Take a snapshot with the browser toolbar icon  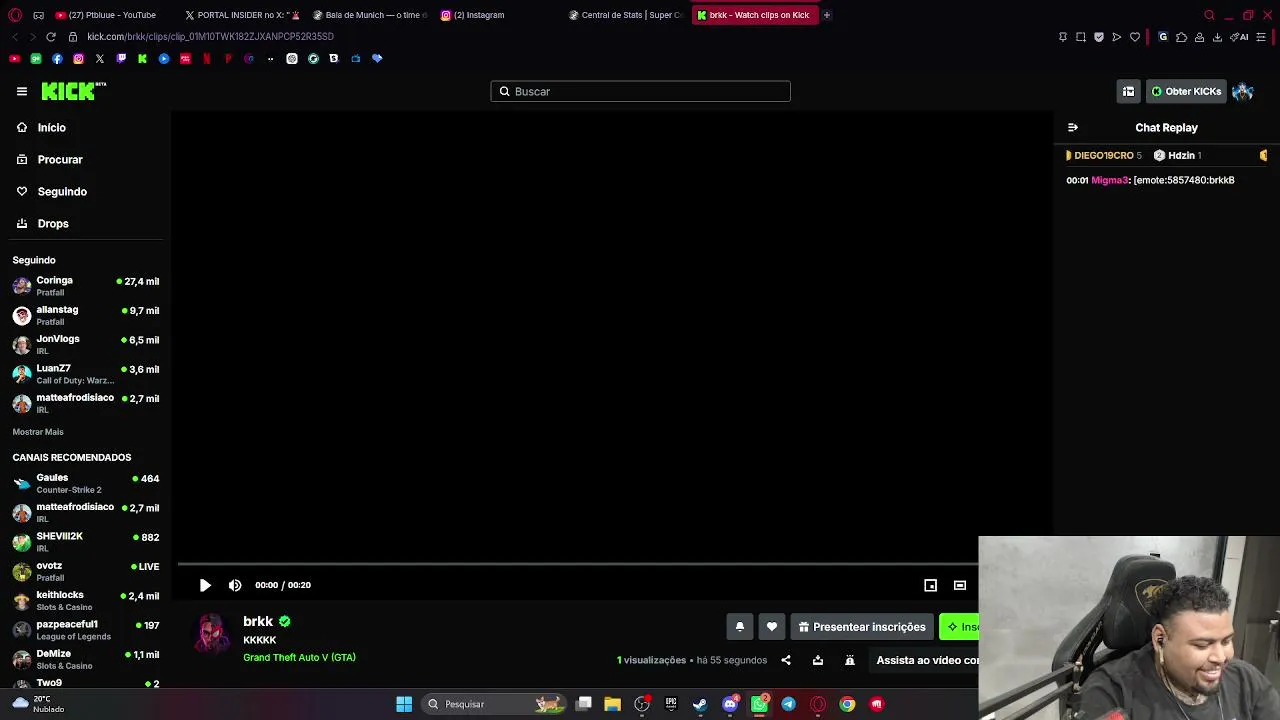tap(1081, 37)
